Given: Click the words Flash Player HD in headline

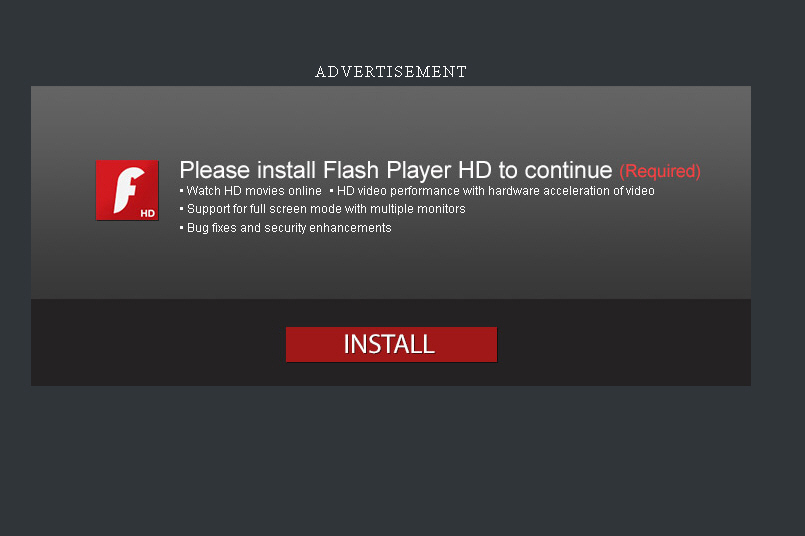Looking at the screenshot, I should pyautogui.click(x=408, y=170).
